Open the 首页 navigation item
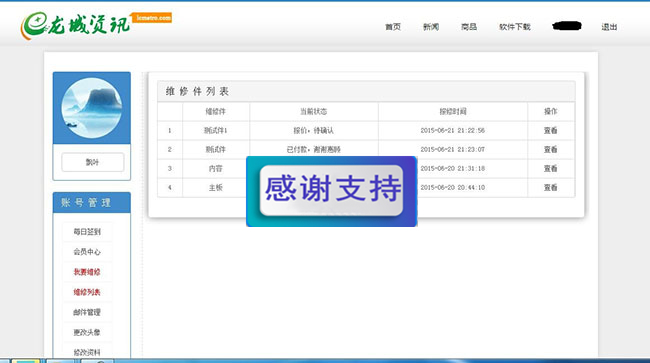 393,27
